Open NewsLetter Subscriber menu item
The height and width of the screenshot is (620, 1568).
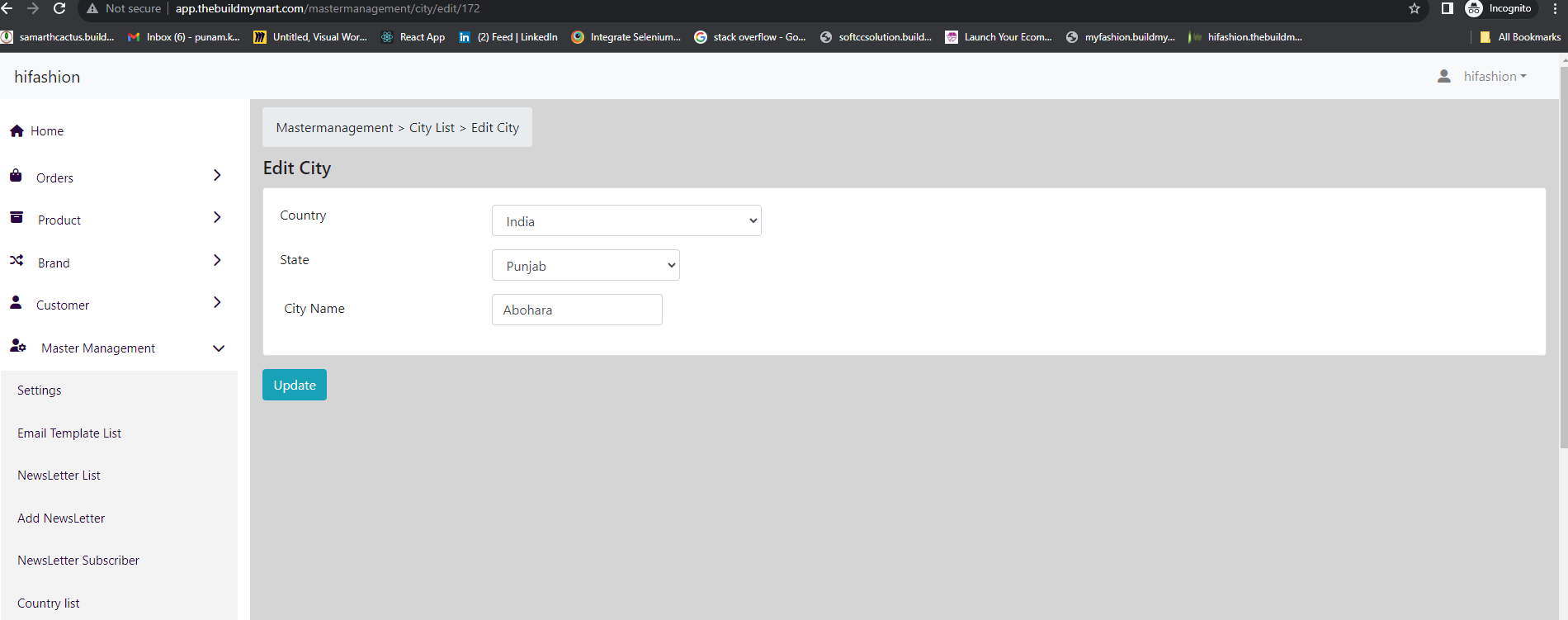point(78,561)
